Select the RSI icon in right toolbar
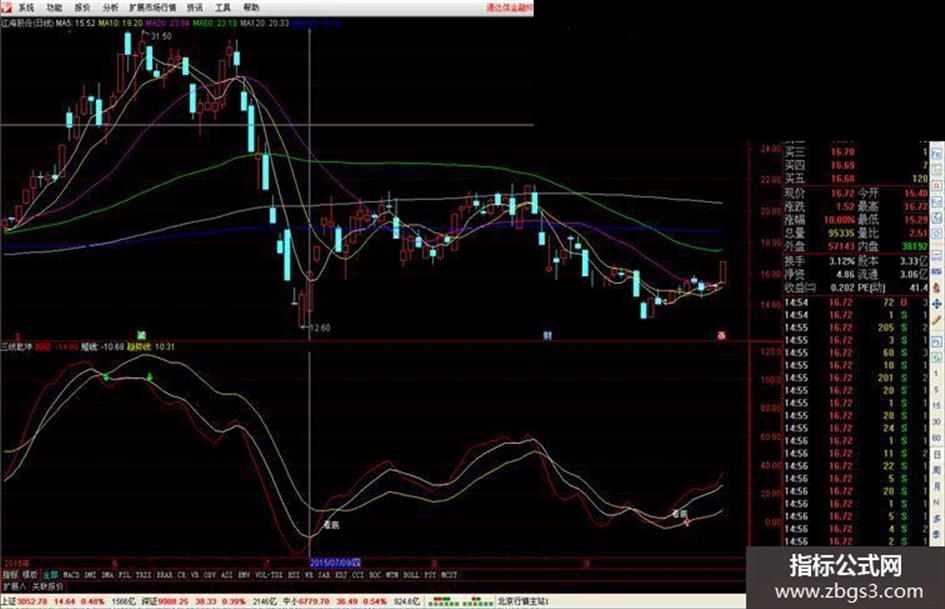Viewport: 945px width, 609px height. (x=937, y=271)
